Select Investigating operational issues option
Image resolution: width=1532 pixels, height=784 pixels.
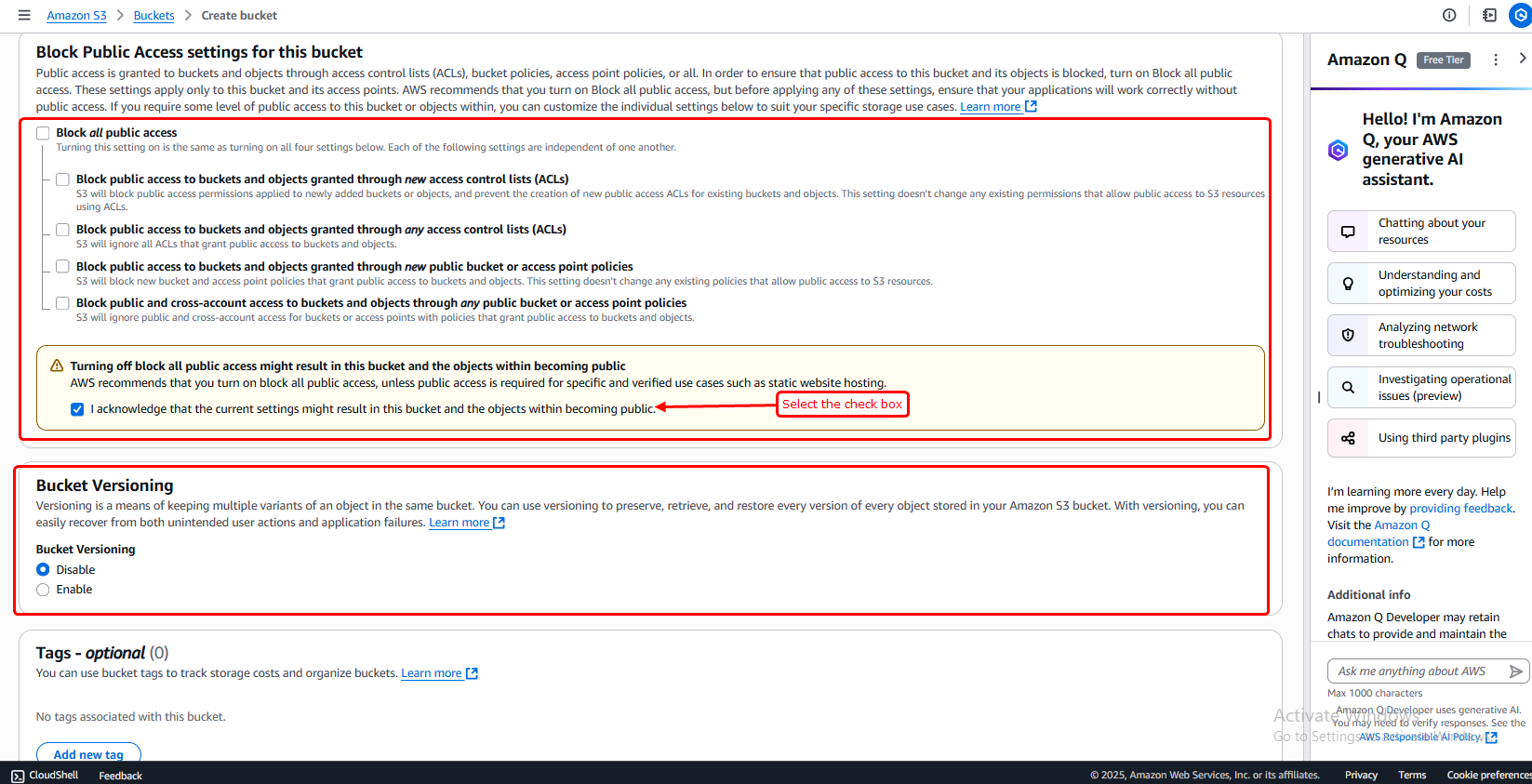click(1420, 388)
